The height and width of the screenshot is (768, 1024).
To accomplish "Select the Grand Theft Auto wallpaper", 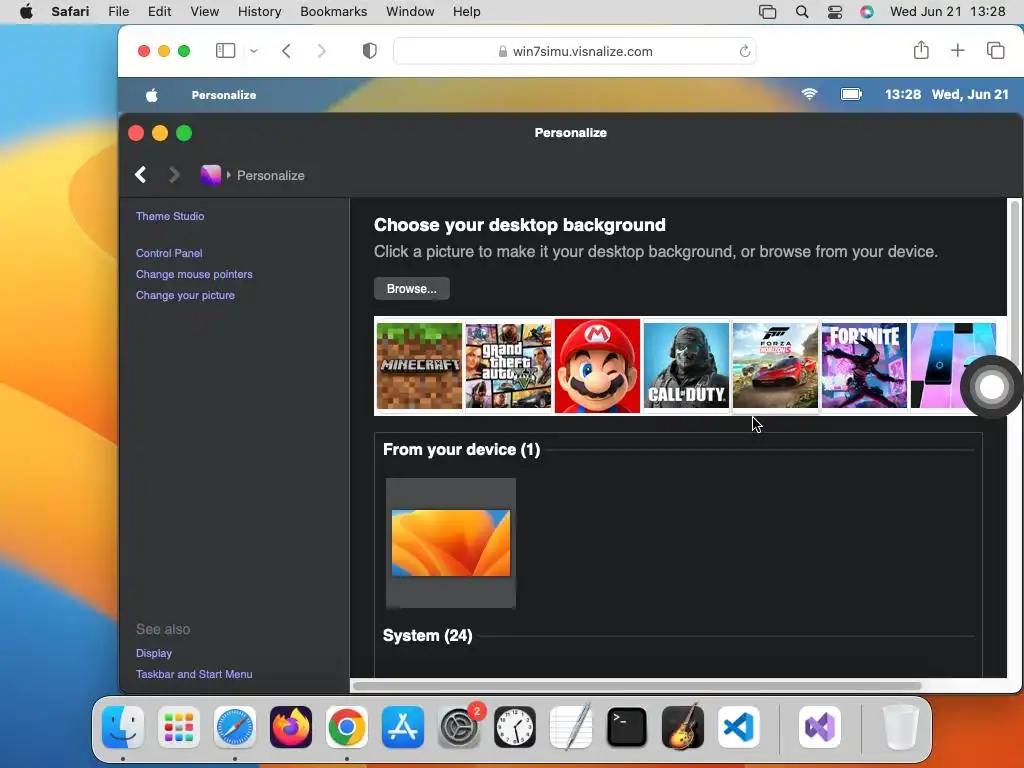I will coord(508,366).
